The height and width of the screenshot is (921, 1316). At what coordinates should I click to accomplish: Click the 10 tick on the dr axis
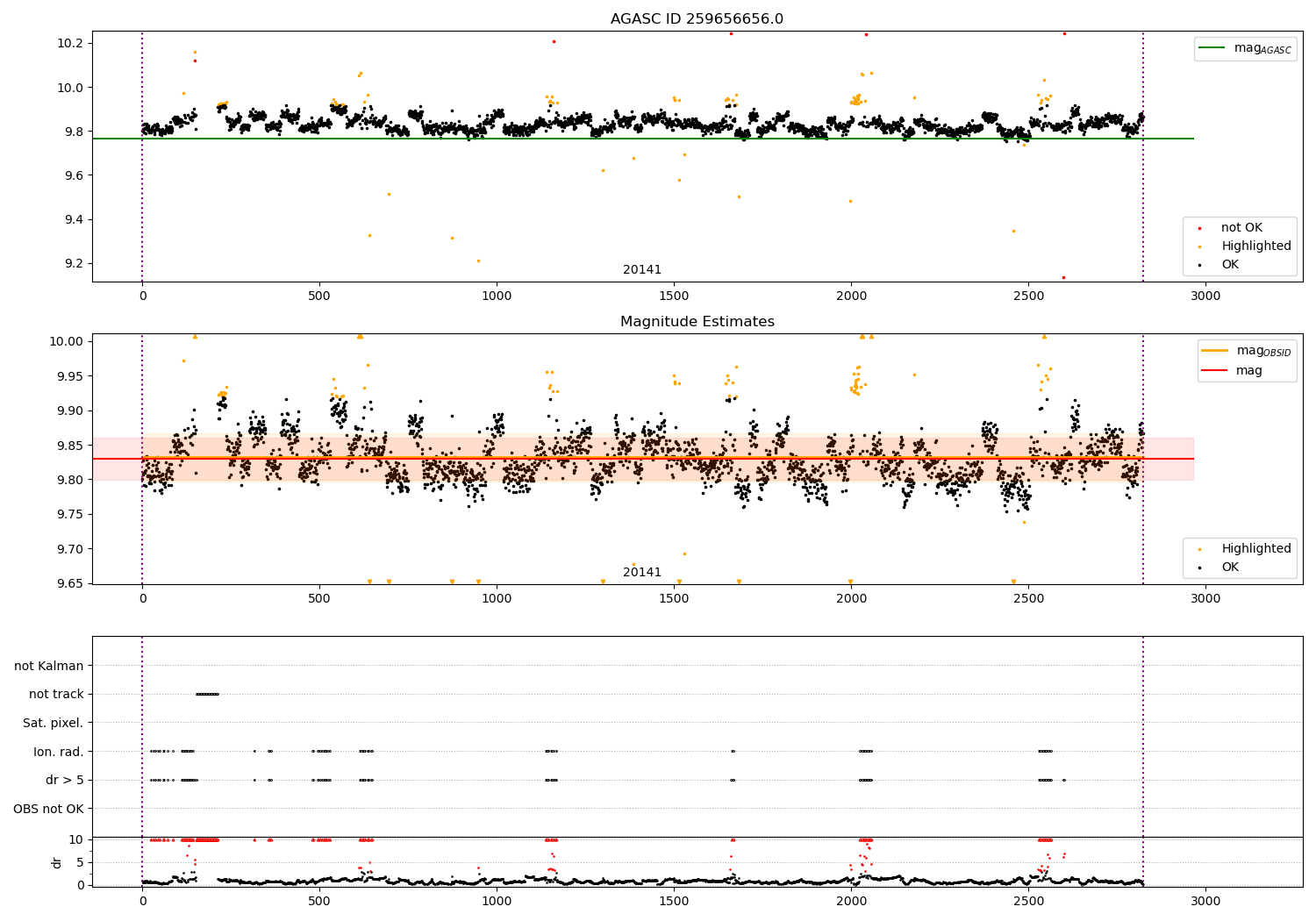pos(76,839)
